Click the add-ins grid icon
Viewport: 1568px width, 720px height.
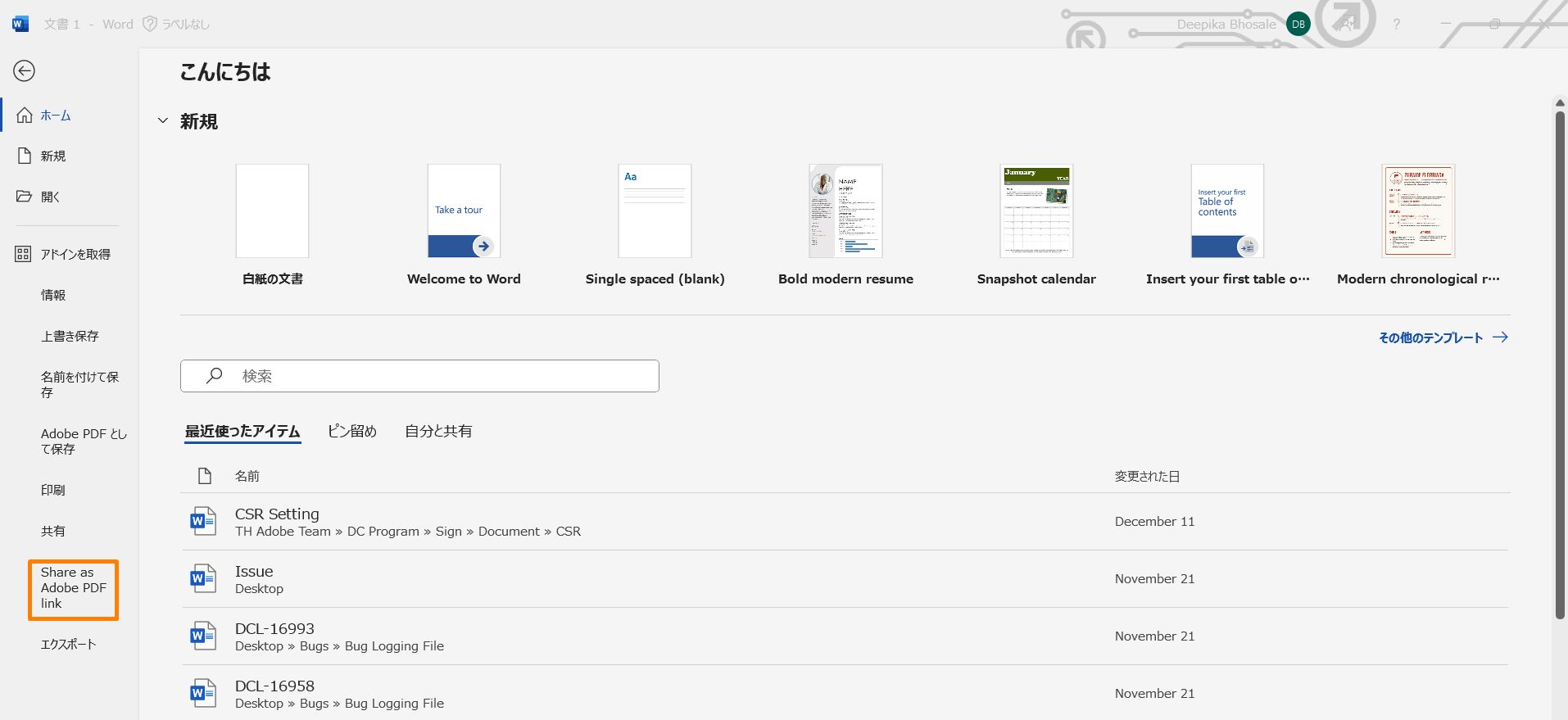pos(24,254)
